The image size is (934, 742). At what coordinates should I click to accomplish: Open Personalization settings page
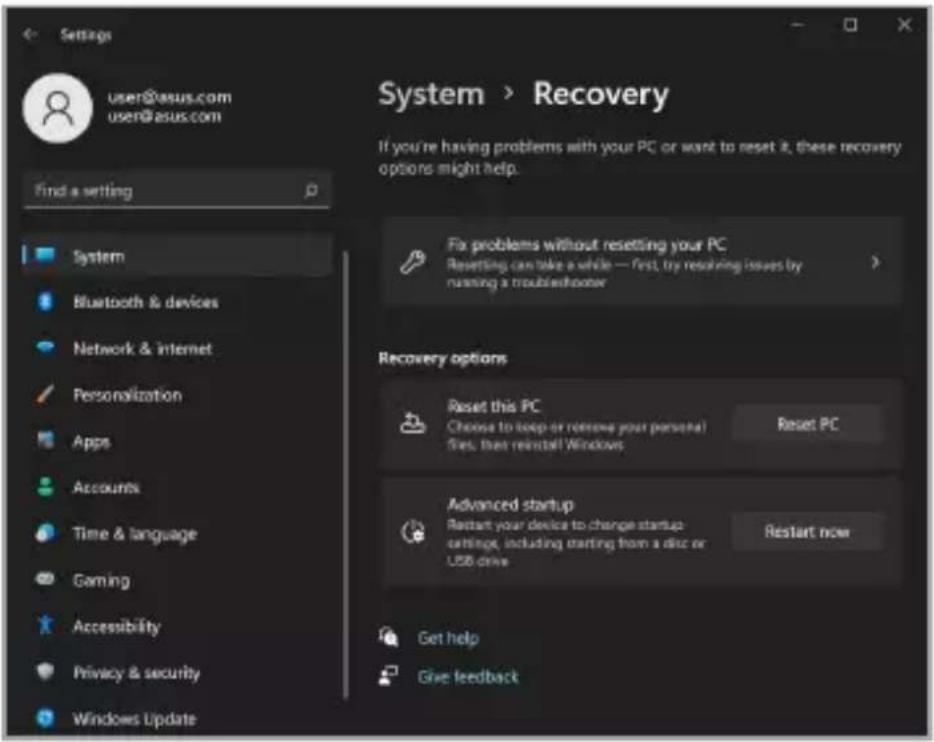pos(176,394)
